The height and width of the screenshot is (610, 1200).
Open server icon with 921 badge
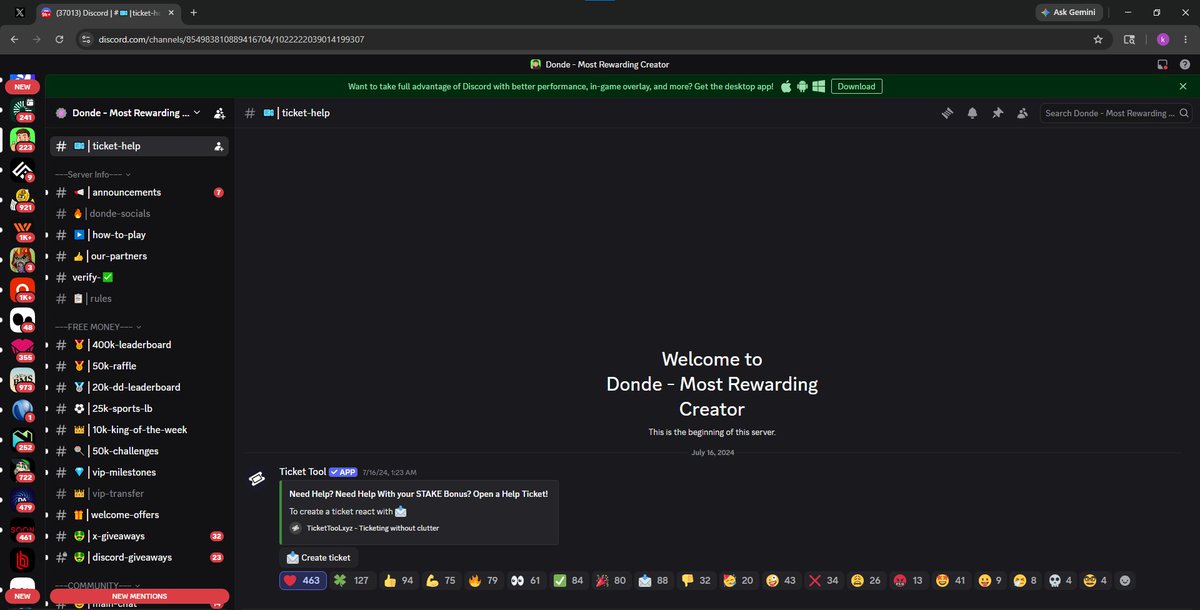pos(23,200)
